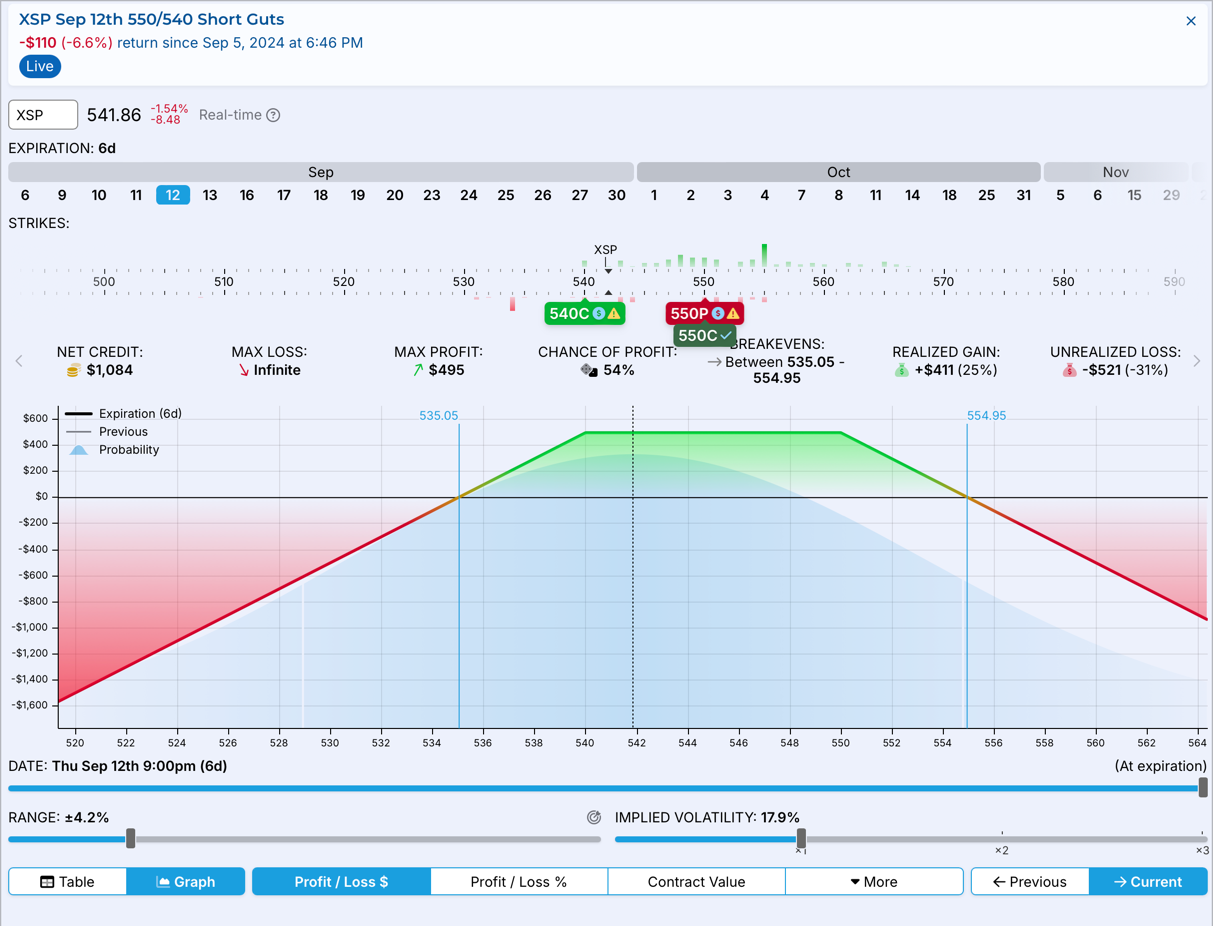Click the date slider handle at expiration
Viewport: 1213px width, 926px height.
click(1203, 788)
